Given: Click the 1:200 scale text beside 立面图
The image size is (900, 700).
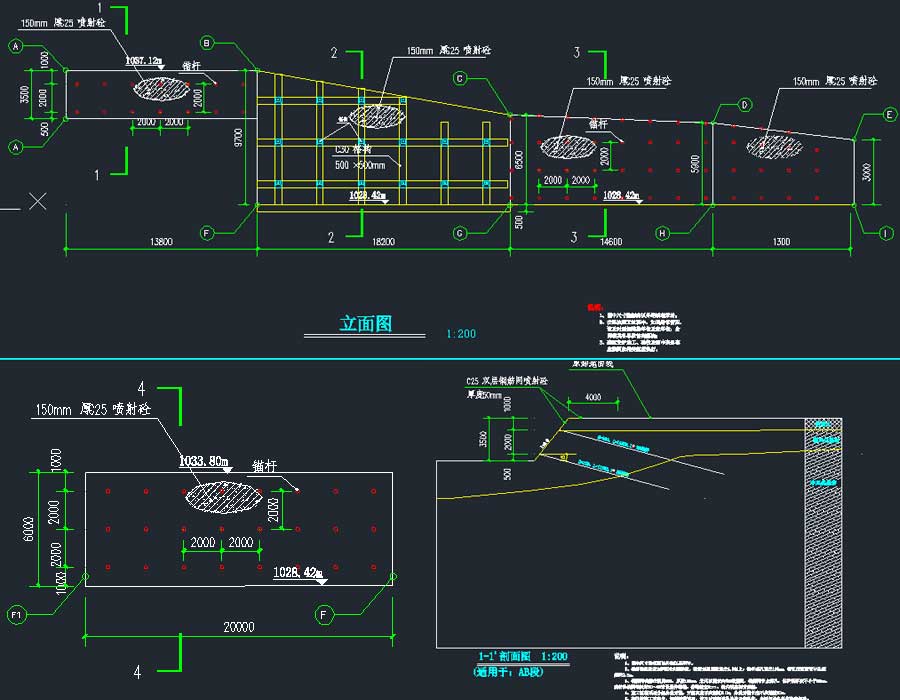Looking at the screenshot, I should pos(461,333).
